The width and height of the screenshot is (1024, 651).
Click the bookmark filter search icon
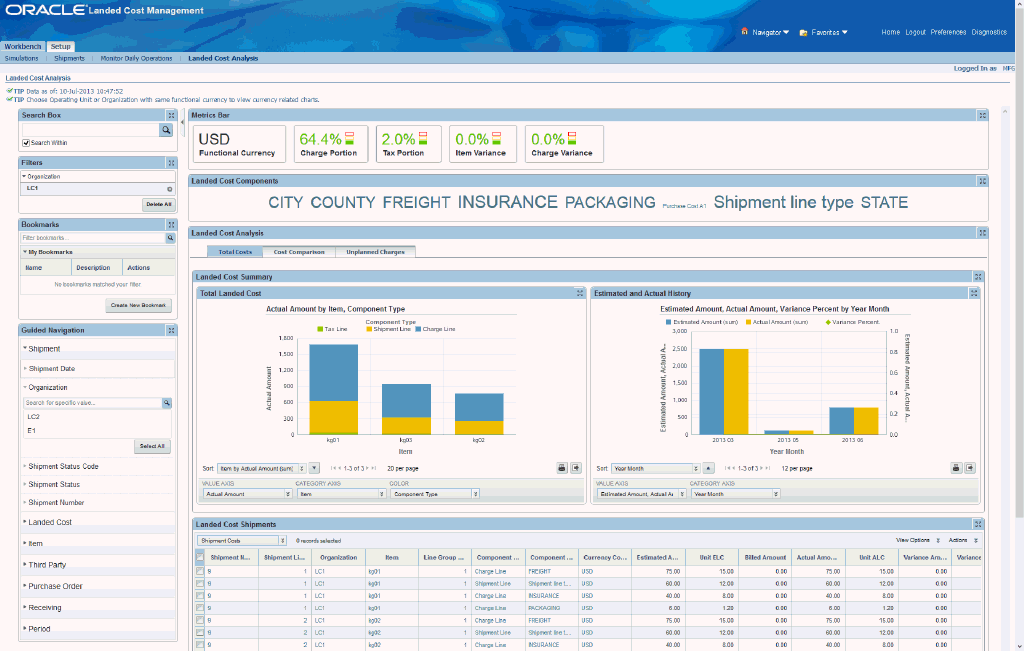[x=170, y=238]
